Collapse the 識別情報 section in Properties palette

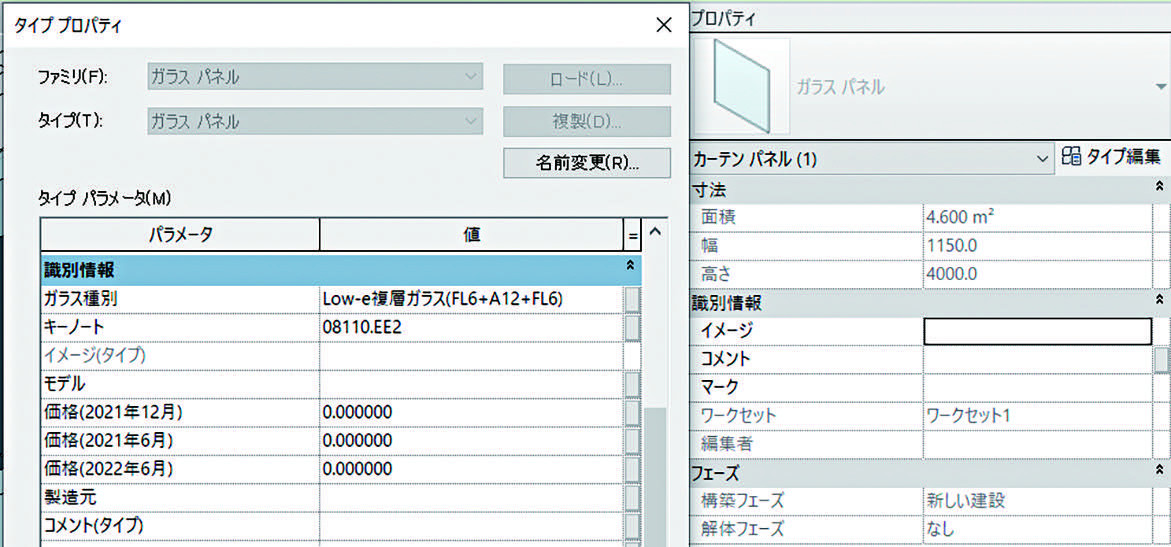pos(1158,300)
